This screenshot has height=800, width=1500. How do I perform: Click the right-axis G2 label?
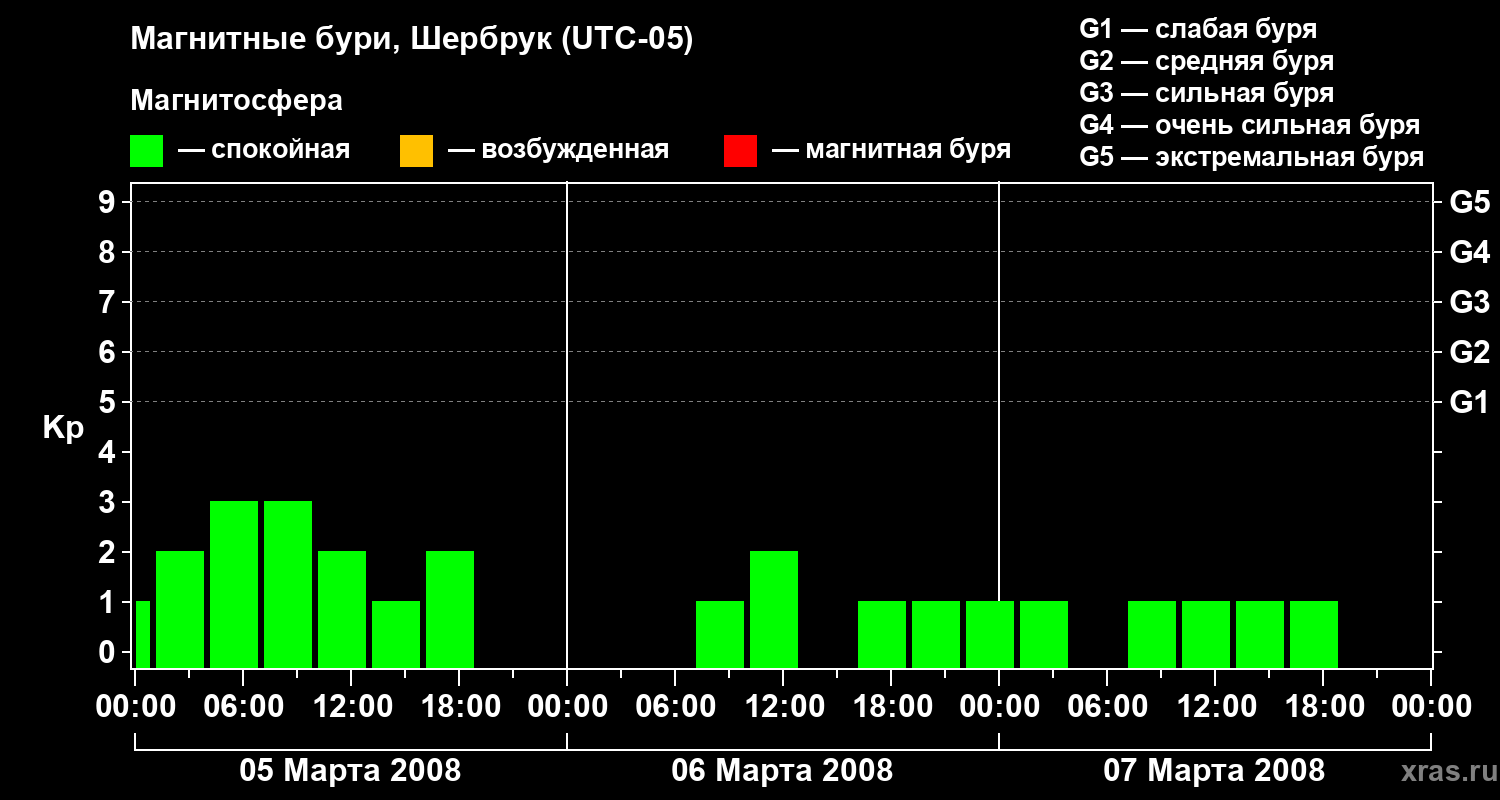pos(1469,352)
